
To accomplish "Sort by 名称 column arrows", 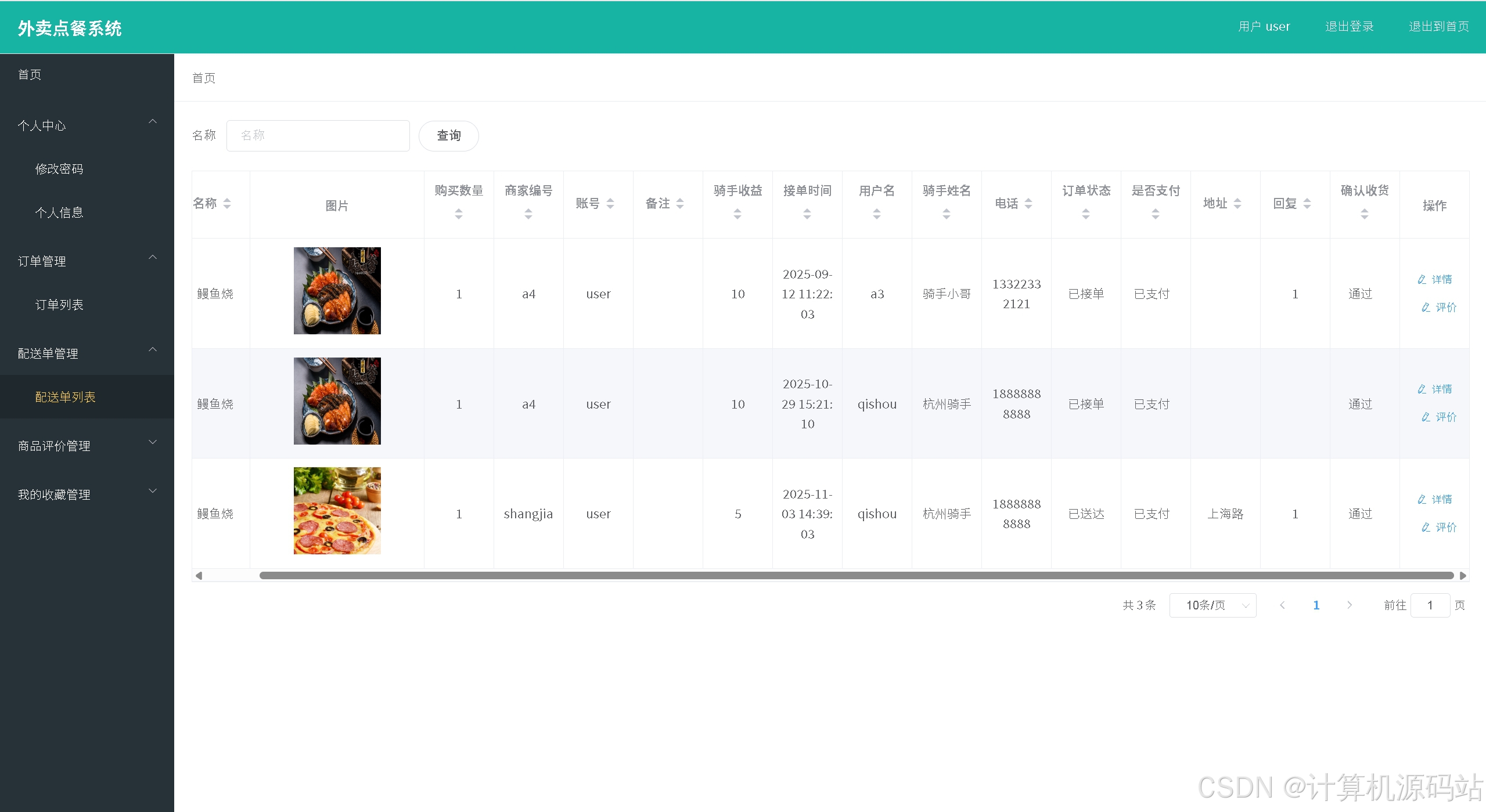I will tap(227, 204).
